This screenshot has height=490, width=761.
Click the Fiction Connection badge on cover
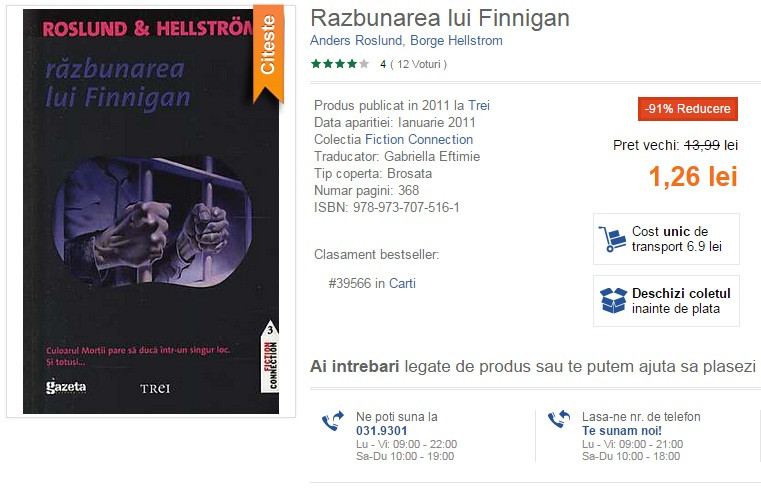pos(270,357)
